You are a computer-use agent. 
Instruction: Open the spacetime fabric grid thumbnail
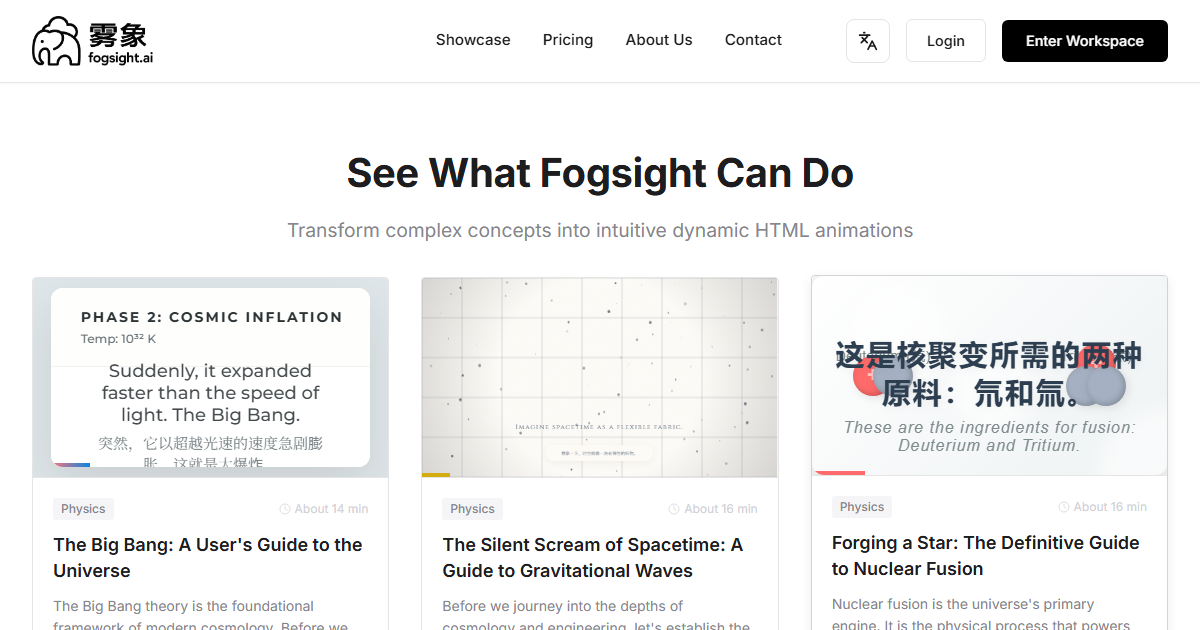click(x=600, y=377)
